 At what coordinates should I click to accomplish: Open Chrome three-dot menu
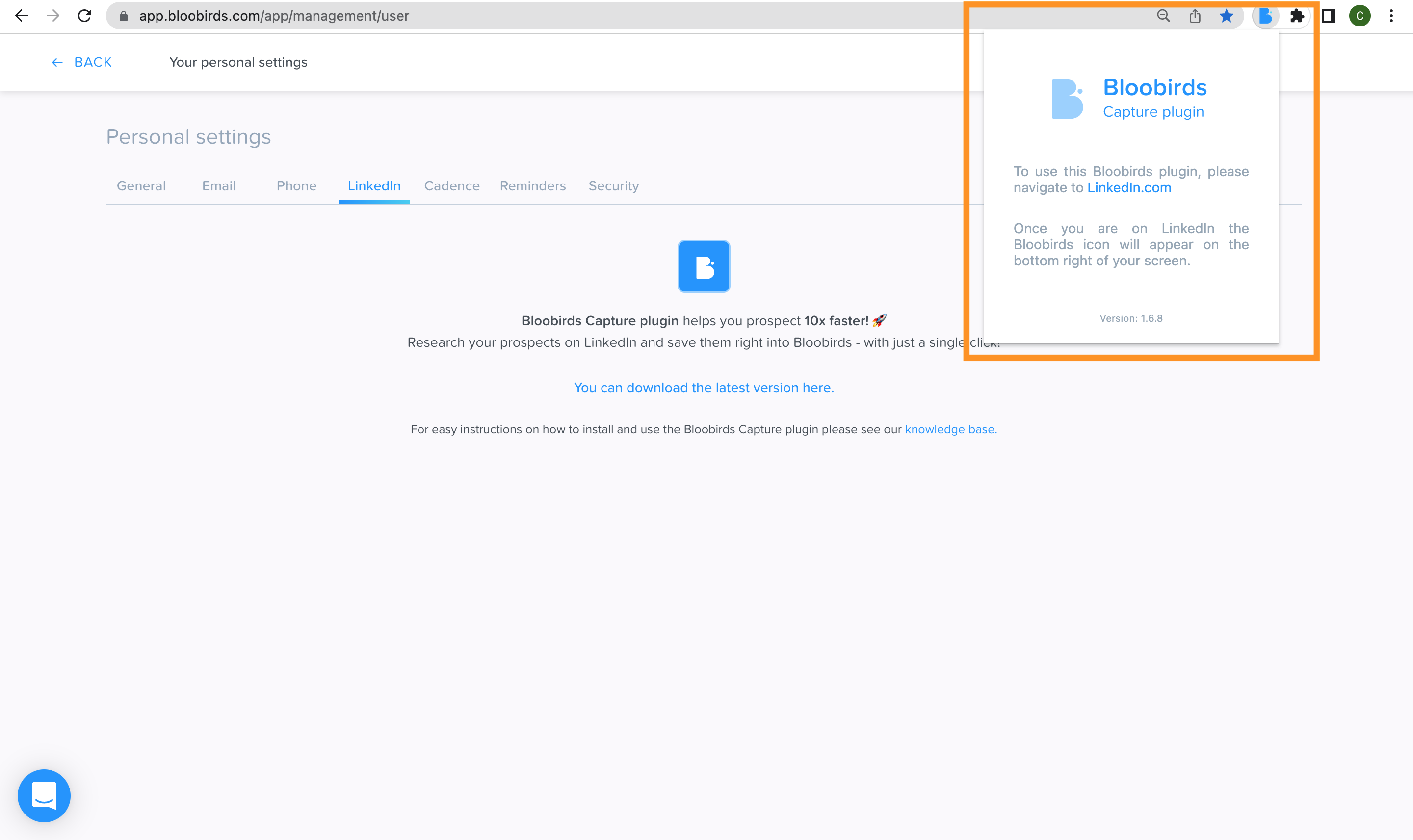[1391, 16]
